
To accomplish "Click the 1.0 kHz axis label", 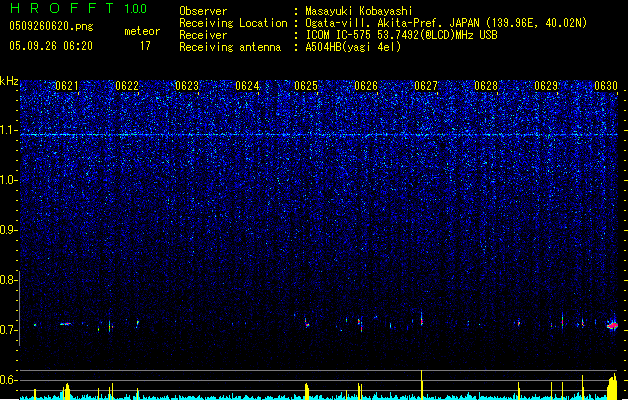I will [8, 180].
